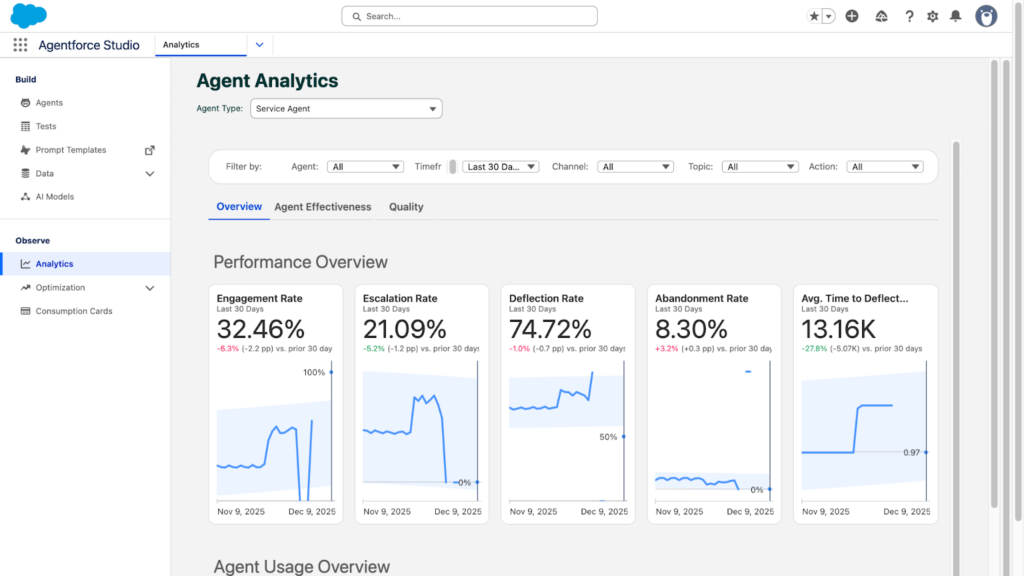Screen dimensions: 1024x576
Task: Check notifications with the bell icon
Action: click(x=958, y=16)
